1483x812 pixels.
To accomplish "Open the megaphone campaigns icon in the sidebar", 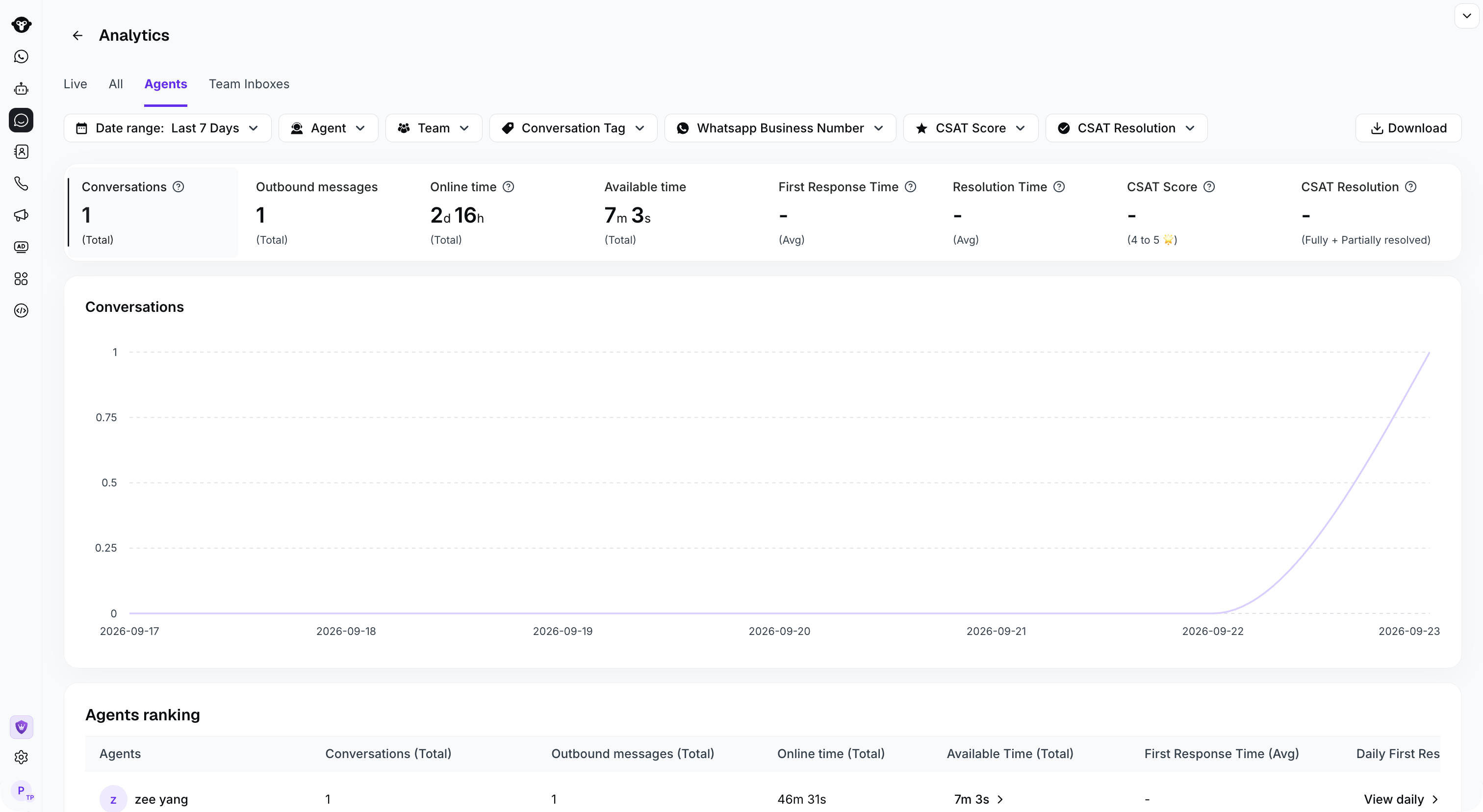I will 21,215.
